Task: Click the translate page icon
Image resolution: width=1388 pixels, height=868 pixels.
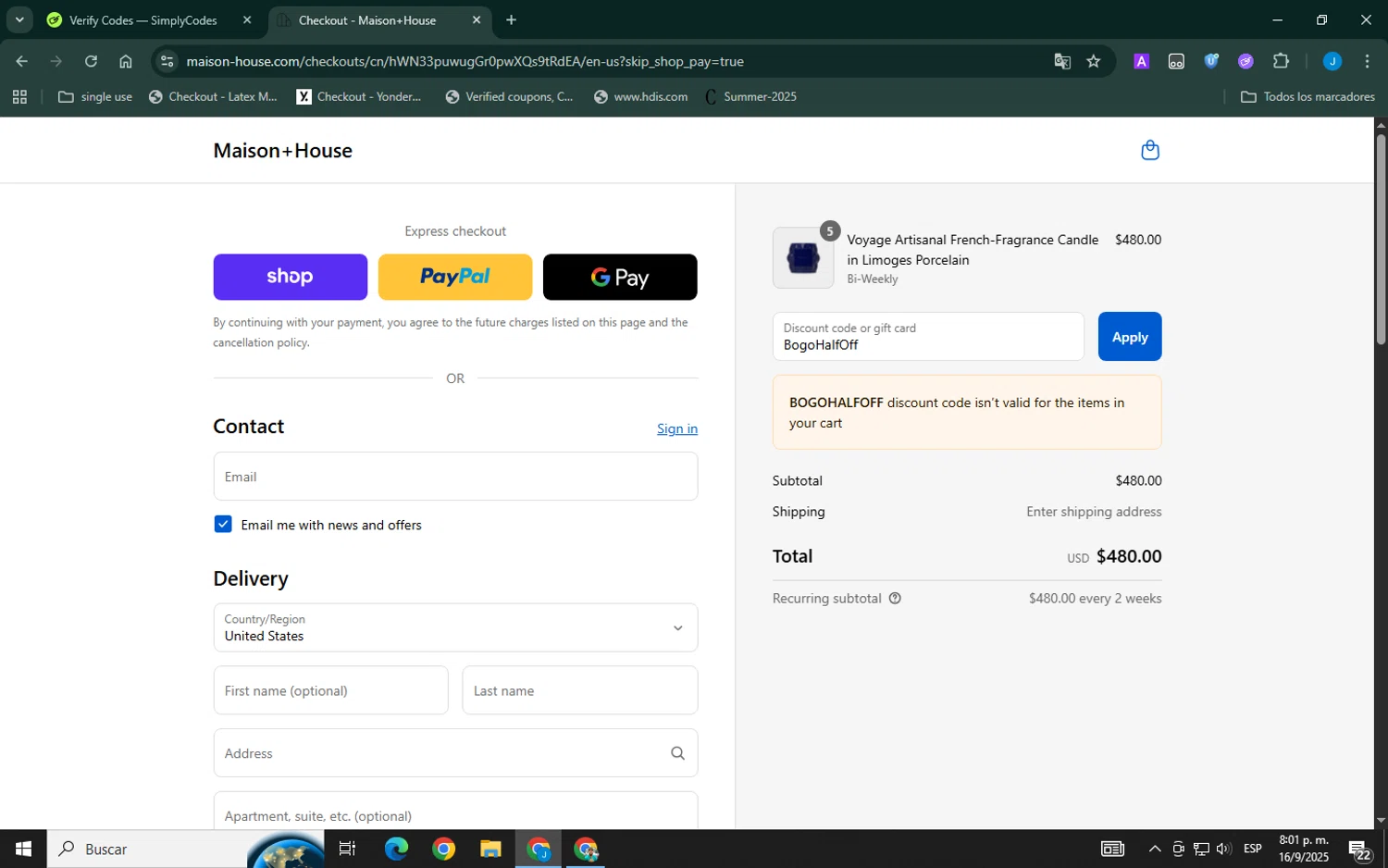Action: (1062, 62)
